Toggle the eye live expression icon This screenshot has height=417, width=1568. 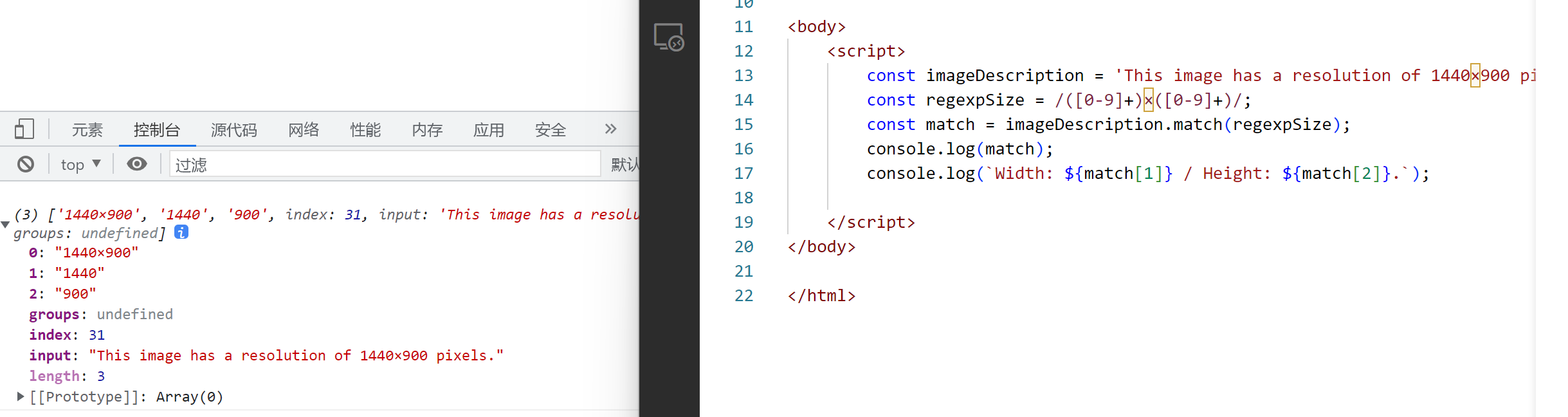(136, 164)
